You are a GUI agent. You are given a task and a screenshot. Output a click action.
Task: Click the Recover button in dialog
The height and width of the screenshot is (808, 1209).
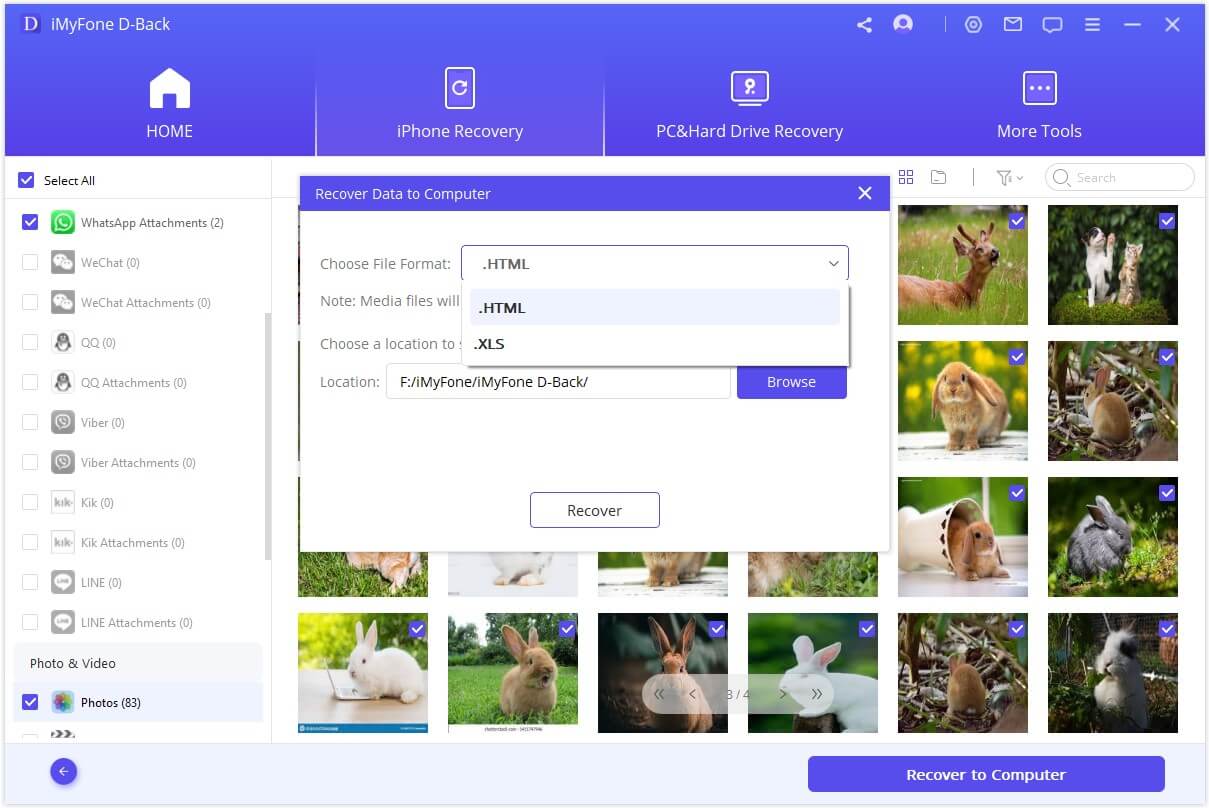click(595, 510)
